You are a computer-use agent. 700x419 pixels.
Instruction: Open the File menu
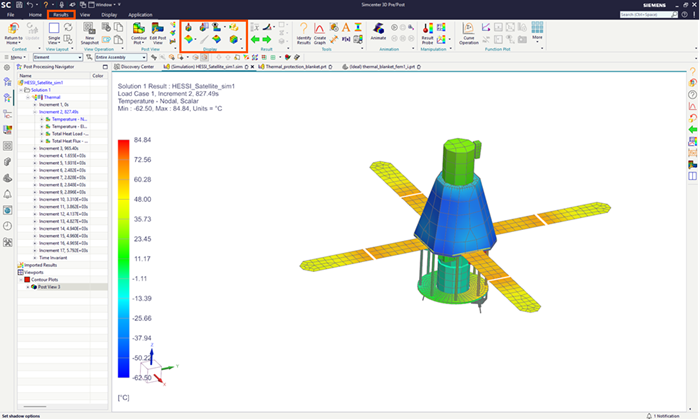pyautogui.click(x=10, y=15)
